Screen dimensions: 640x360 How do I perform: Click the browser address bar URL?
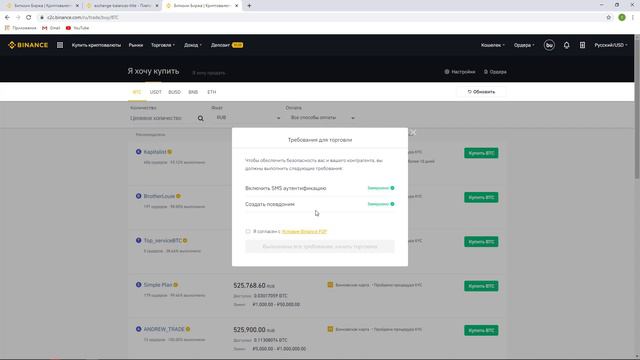point(83,18)
